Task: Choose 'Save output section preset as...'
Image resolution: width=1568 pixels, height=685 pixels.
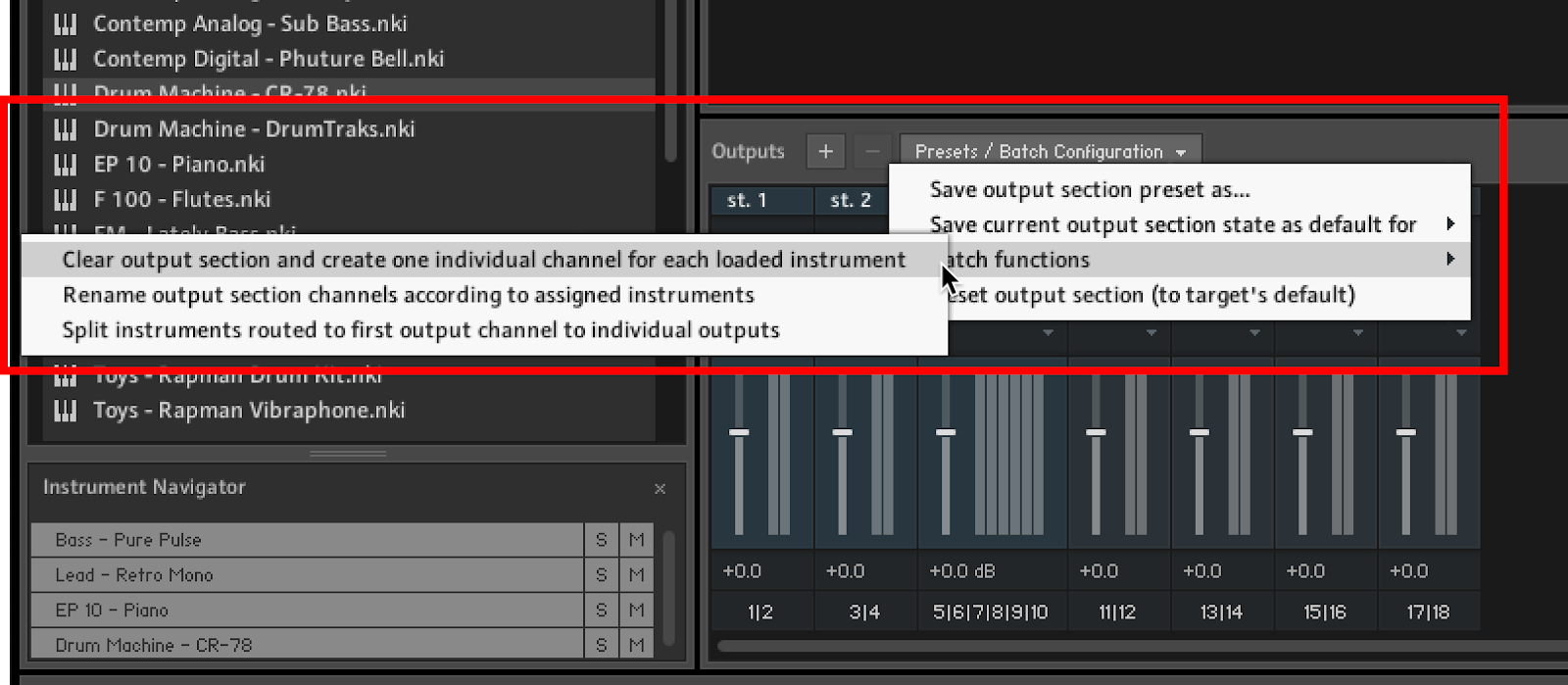Action: [x=1089, y=189]
